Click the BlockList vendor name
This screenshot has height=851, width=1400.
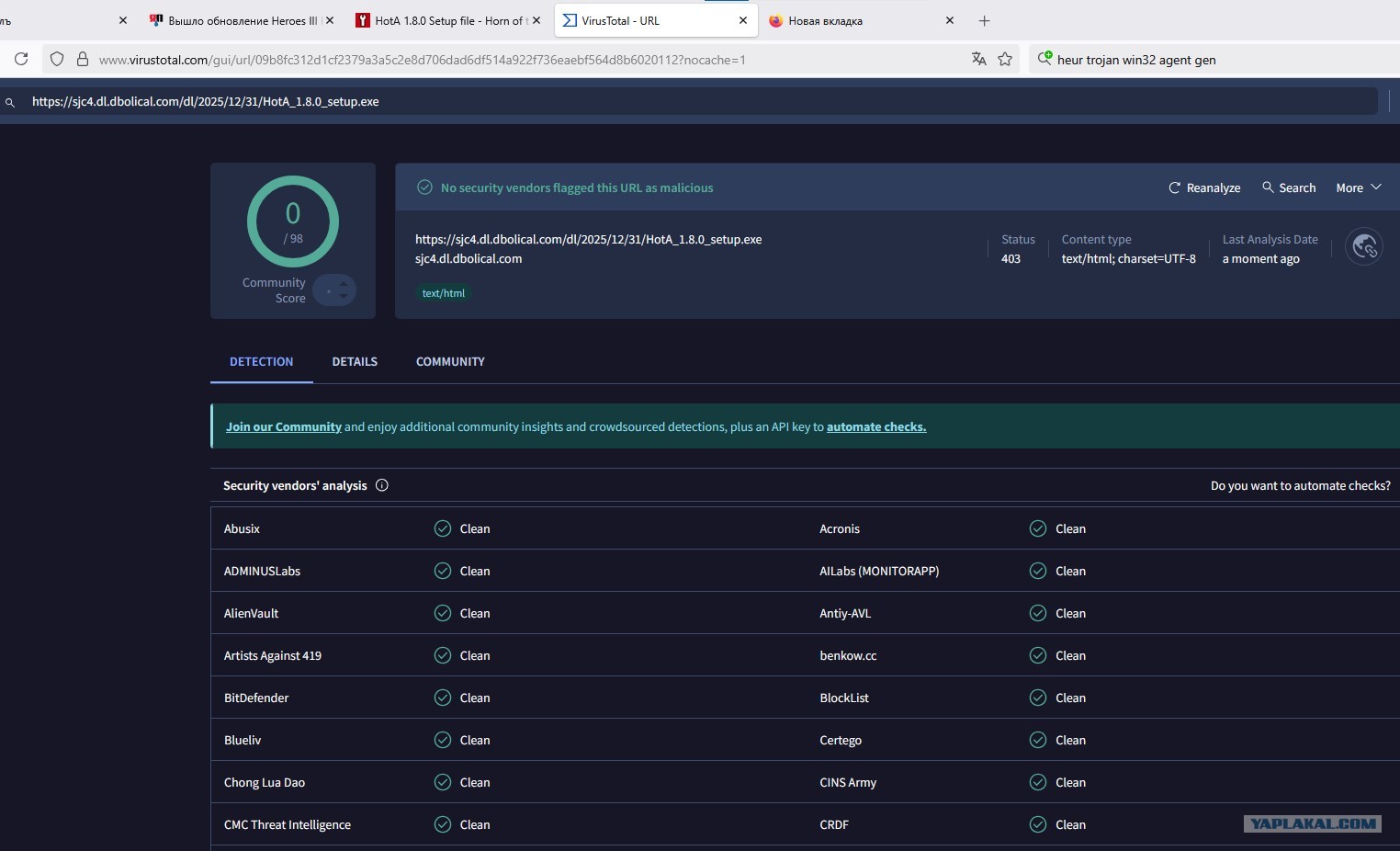844,698
